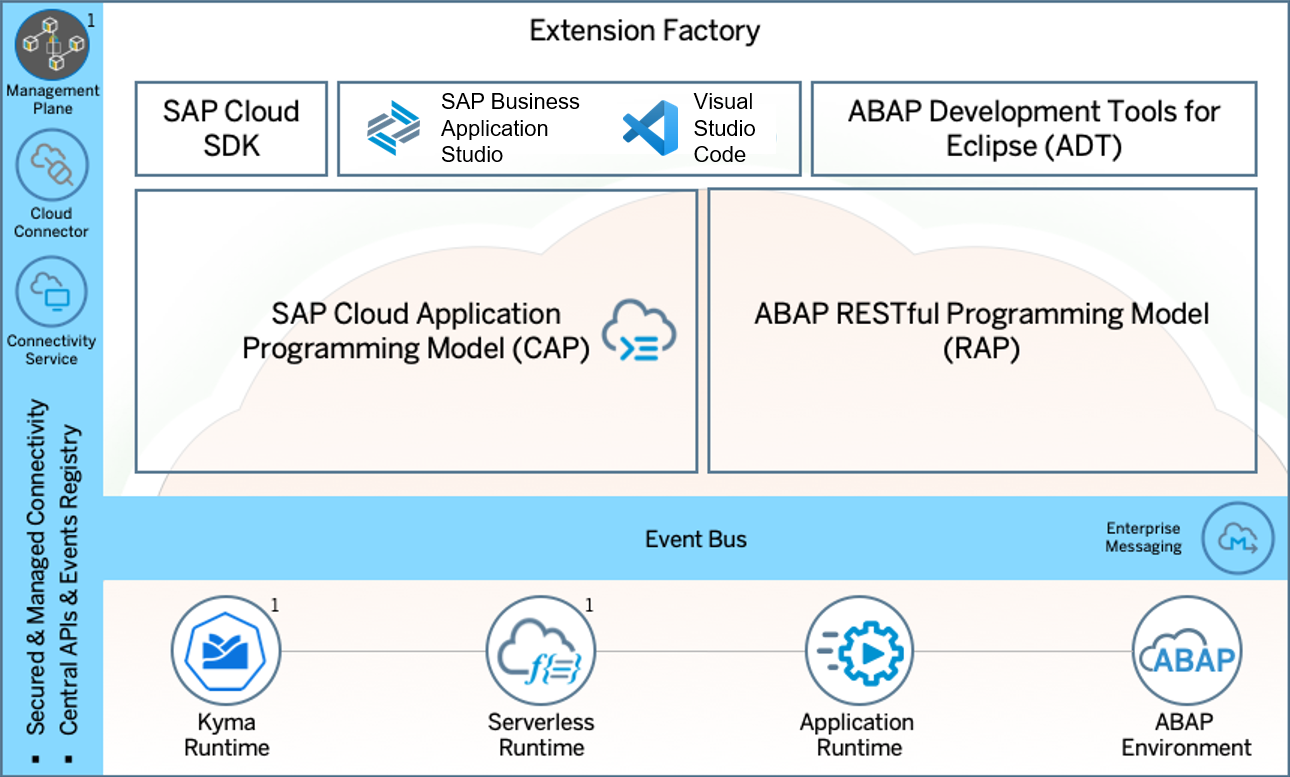
Task: Click the SAP Business Application Studio logo
Action: 394,128
